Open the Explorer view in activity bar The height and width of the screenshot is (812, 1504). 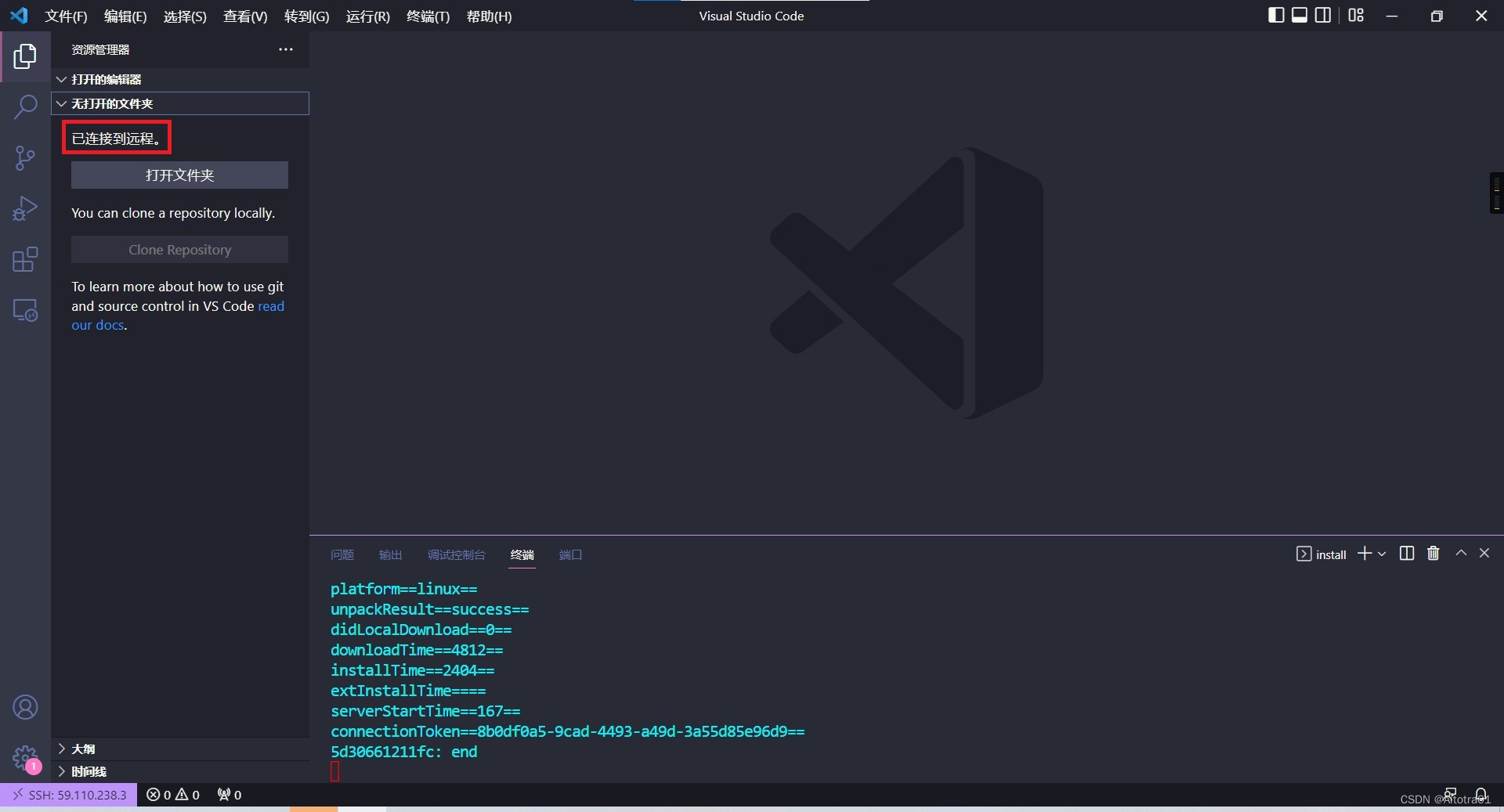point(25,56)
